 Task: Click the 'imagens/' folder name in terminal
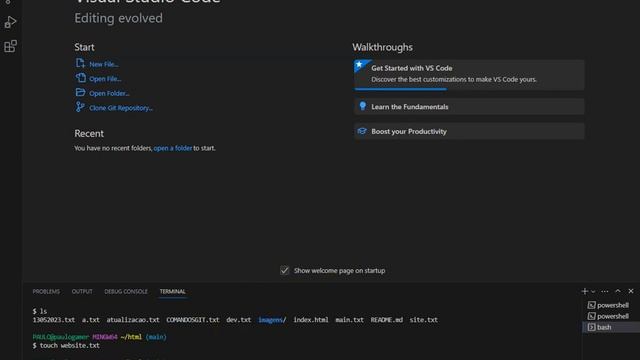(x=272, y=320)
